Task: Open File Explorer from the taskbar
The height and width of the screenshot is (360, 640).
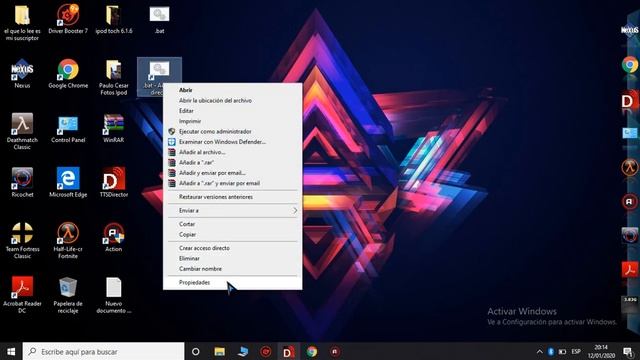Action: 220,351
